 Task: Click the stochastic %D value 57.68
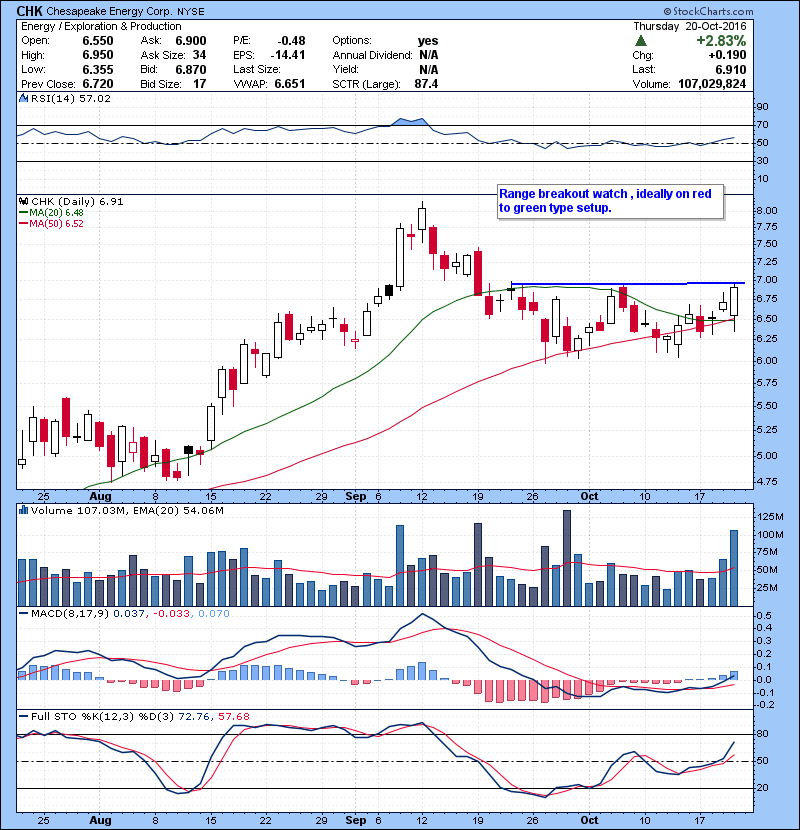click(x=233, y=716)
